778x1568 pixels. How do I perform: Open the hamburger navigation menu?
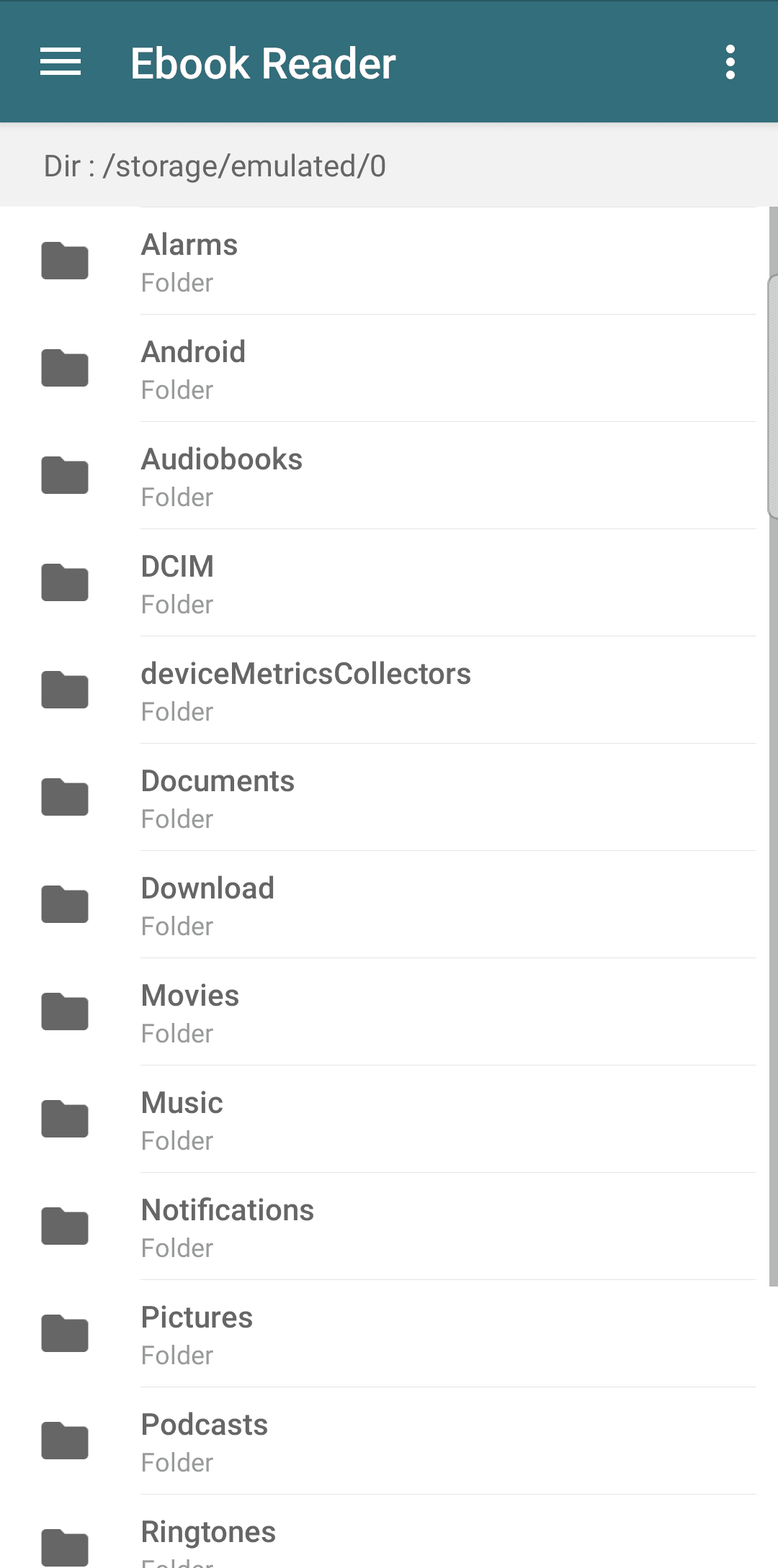pyautogui.click(x=61, y=62)
